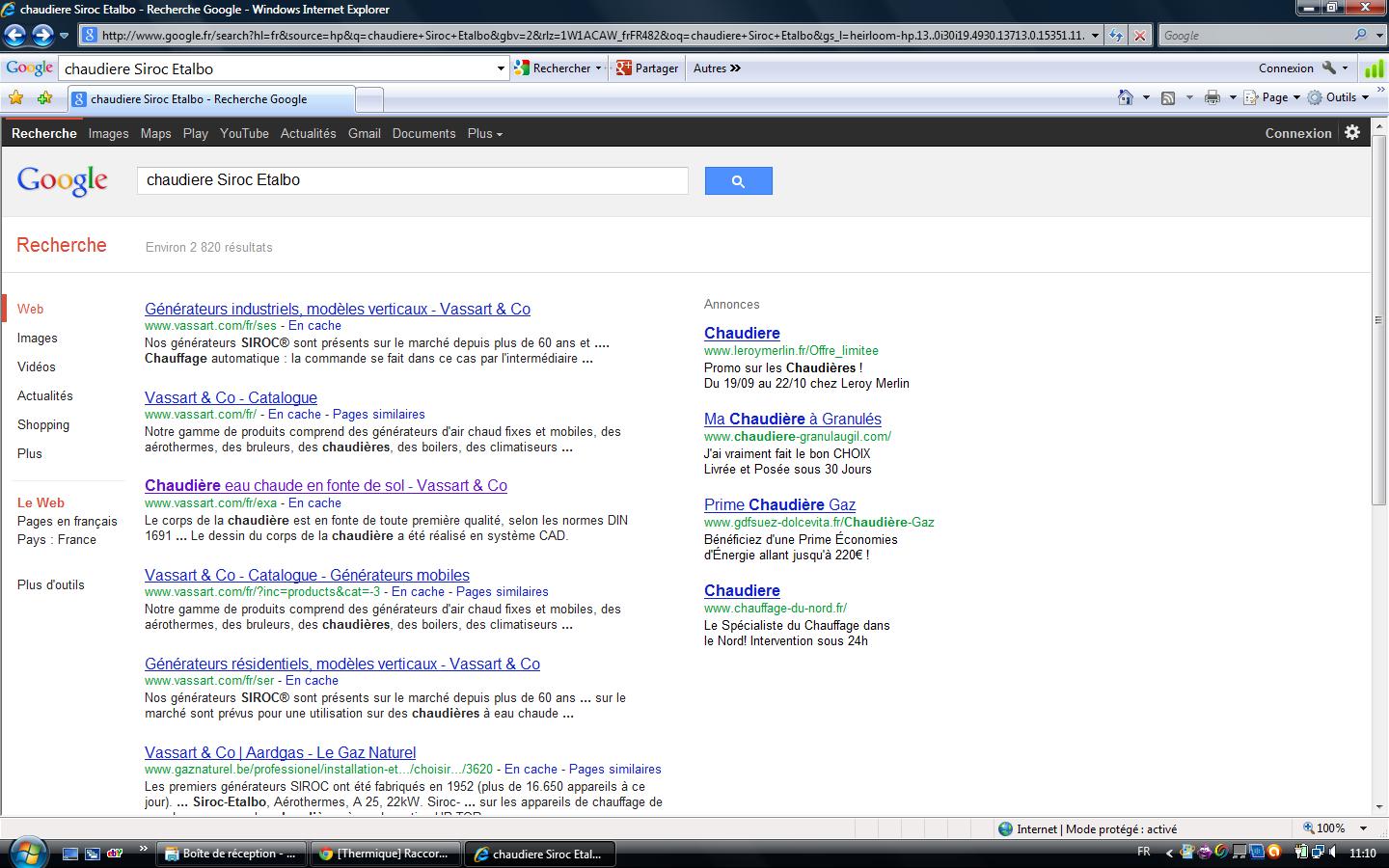
Task: Go back with the browser Back arrow
Action: 14,36
